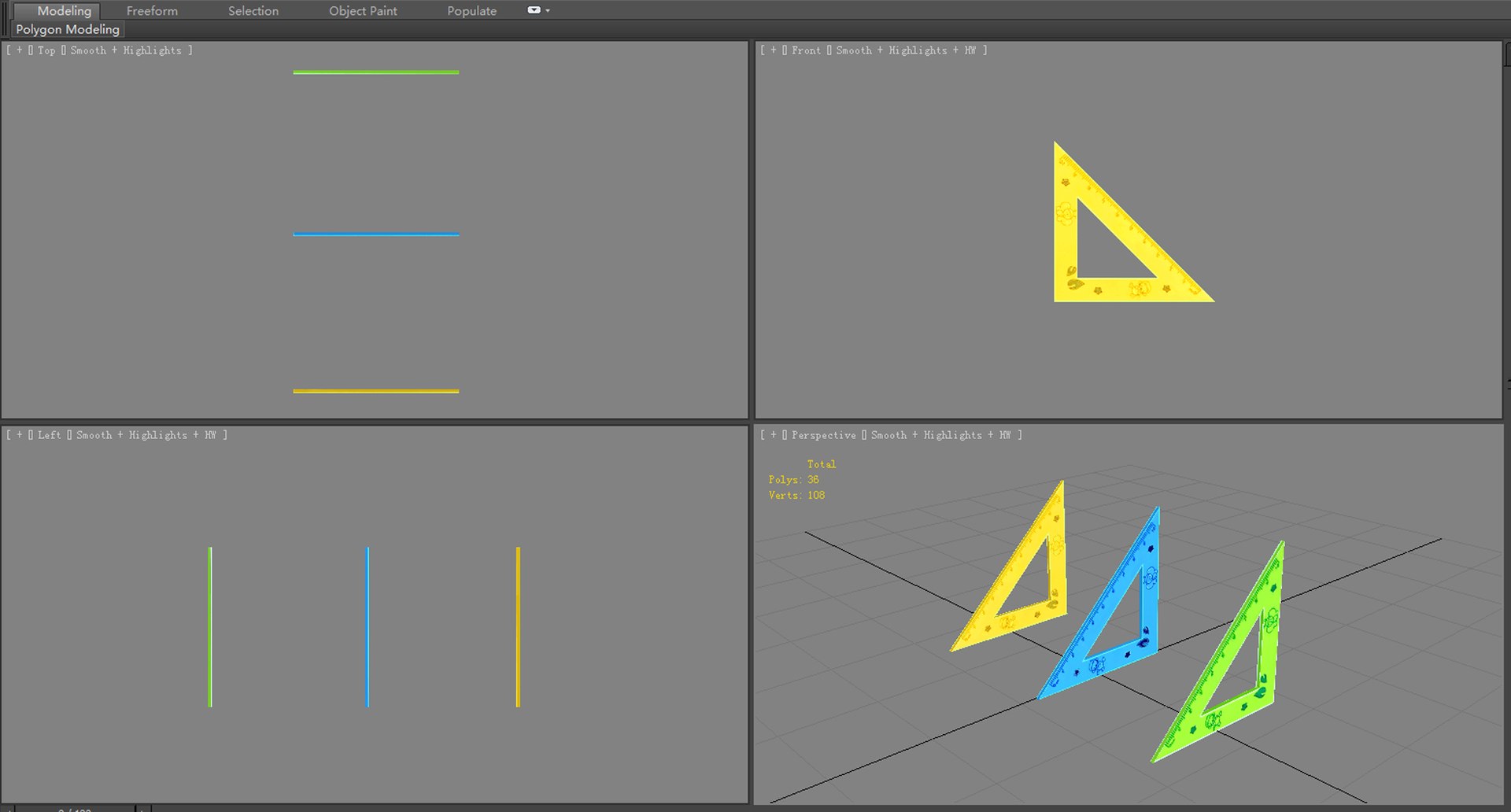Open the Perspective viewport plus menu

pos(774,435)
